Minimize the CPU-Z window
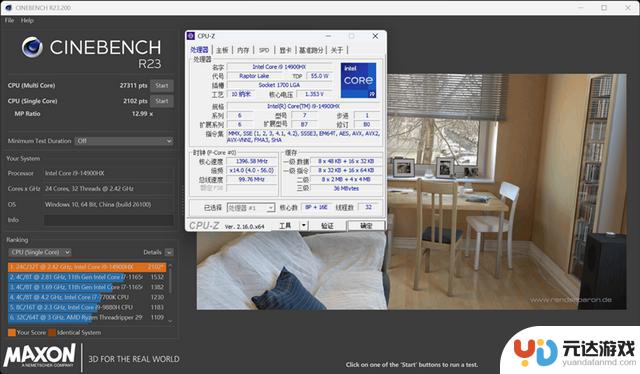Viewport: 640px width, 374px height. (328, 36)
